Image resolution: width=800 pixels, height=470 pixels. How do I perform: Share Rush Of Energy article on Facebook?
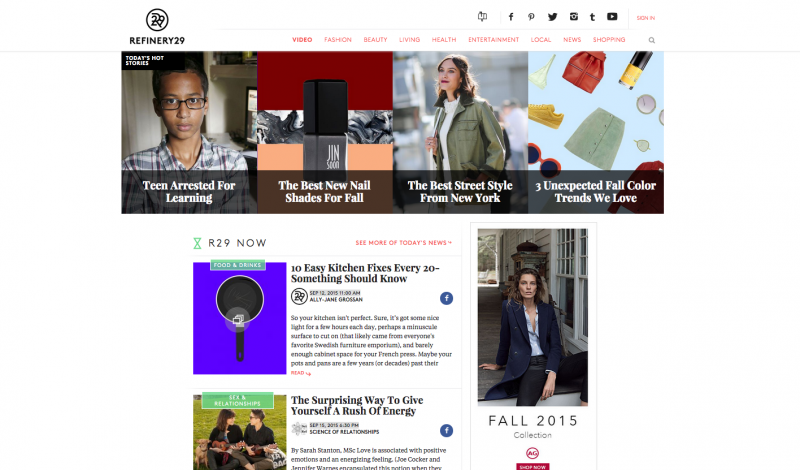click(446, 430)
